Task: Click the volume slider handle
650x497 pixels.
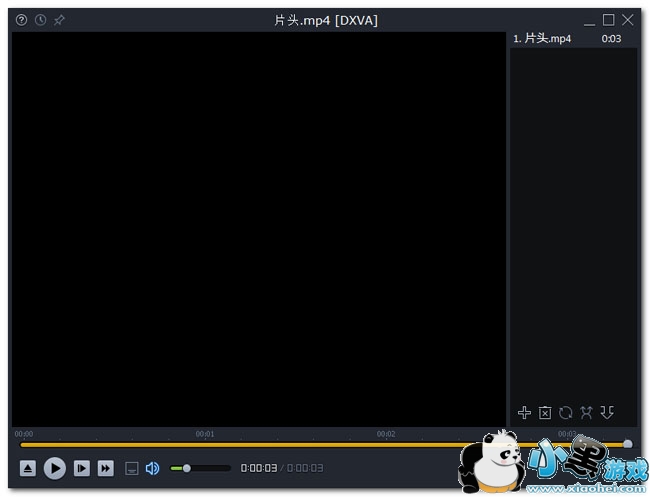Action: (x=187, y=468)
